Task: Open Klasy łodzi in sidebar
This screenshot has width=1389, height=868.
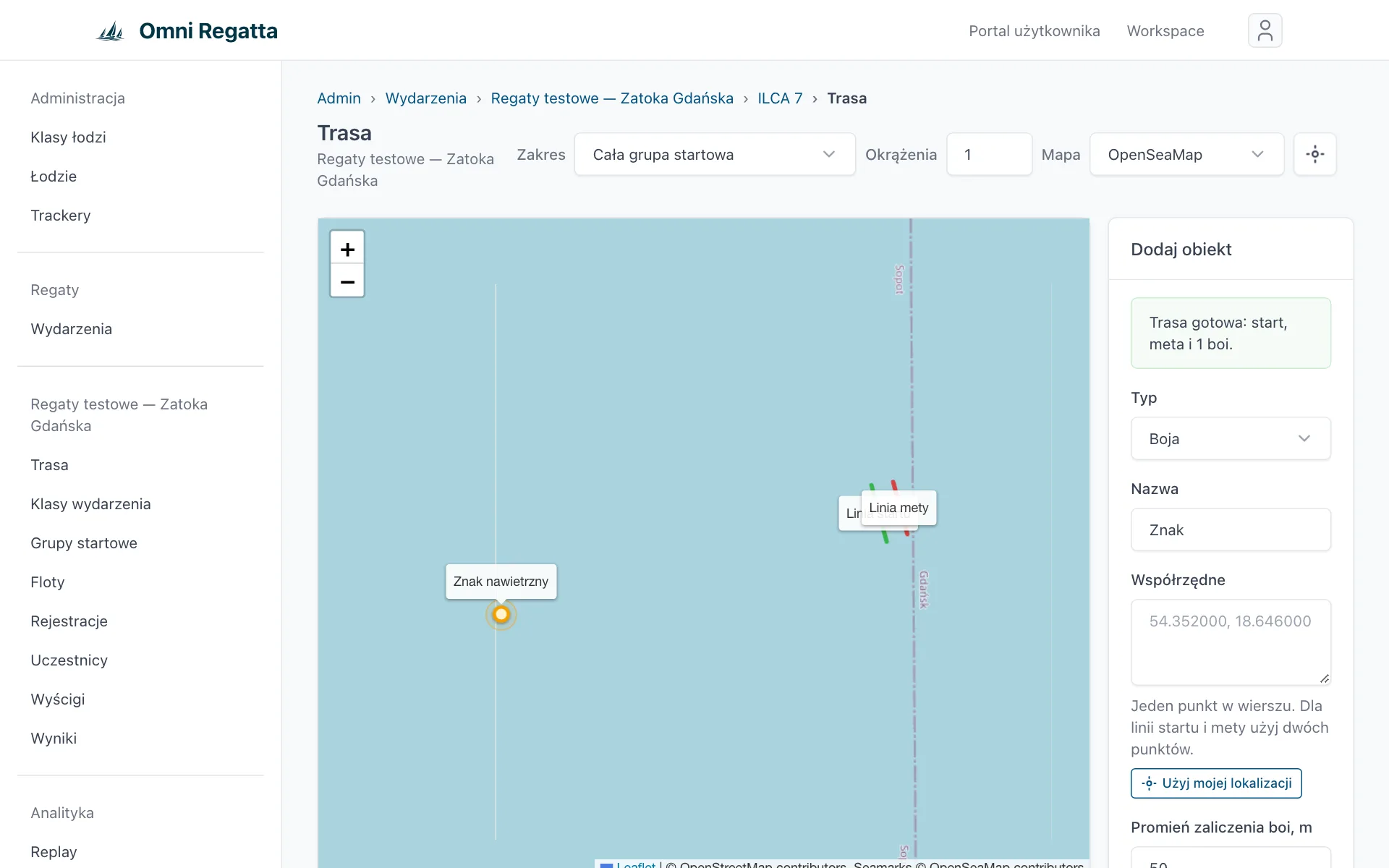Action: 68,137
